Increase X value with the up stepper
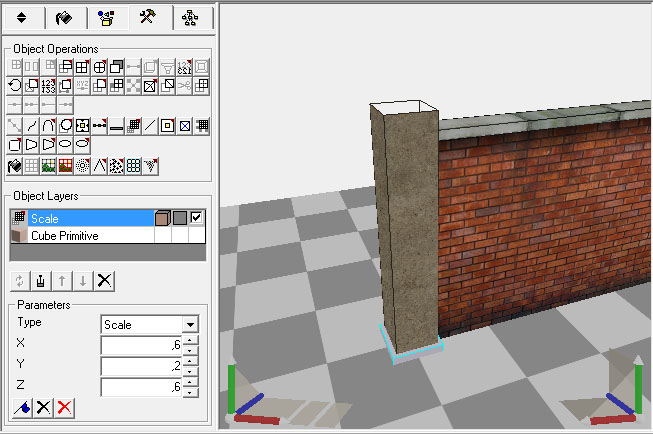The width and height of the screenshot is (653, 434). [189, 340]
